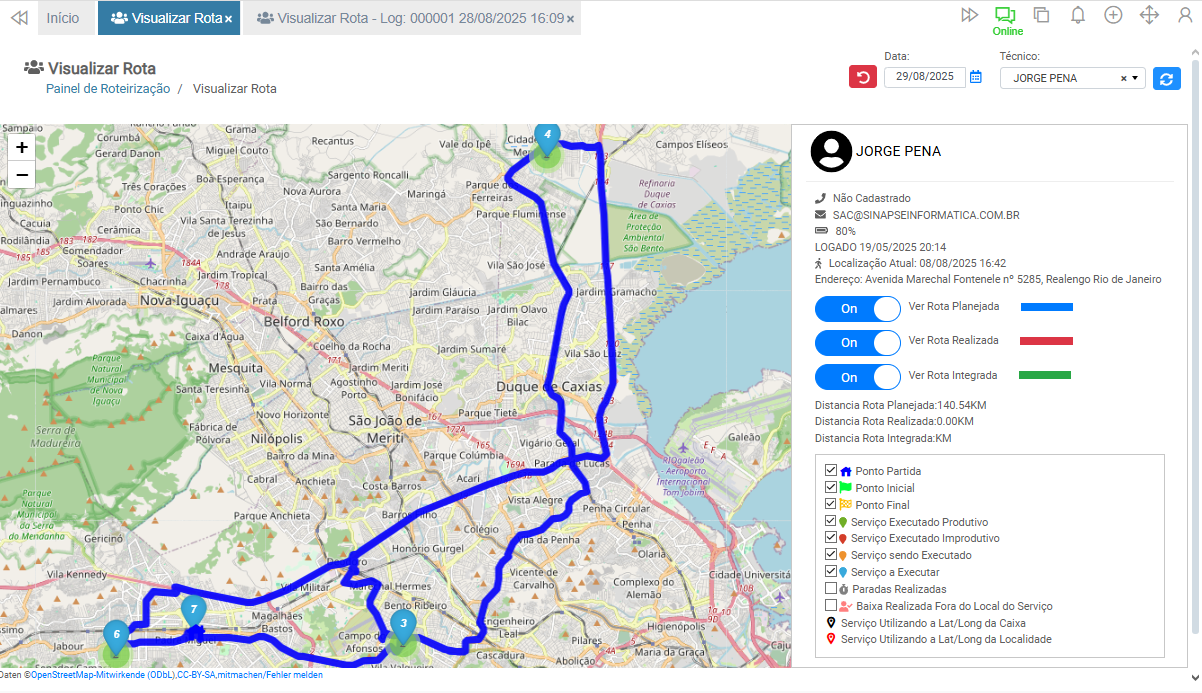
Task: Clear JORGE PENA selection with the x
Action: click(x=1123, y=78)
